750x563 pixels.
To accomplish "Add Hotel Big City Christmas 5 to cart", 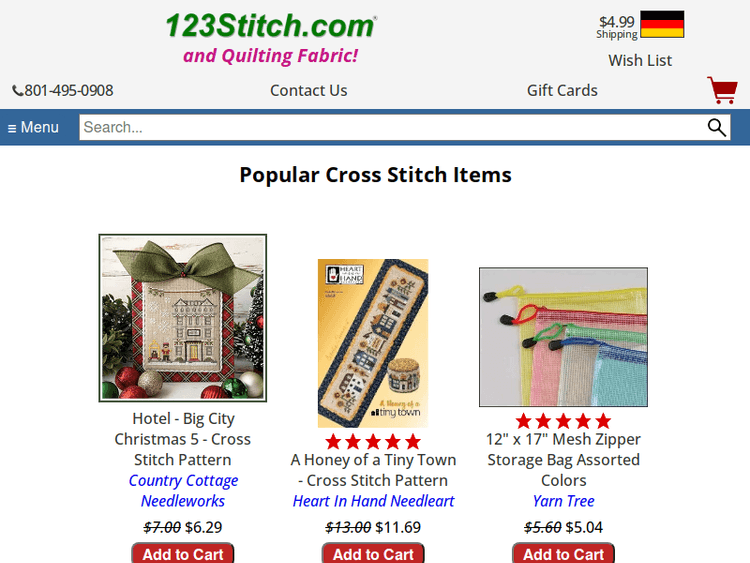I will [183, 553].
